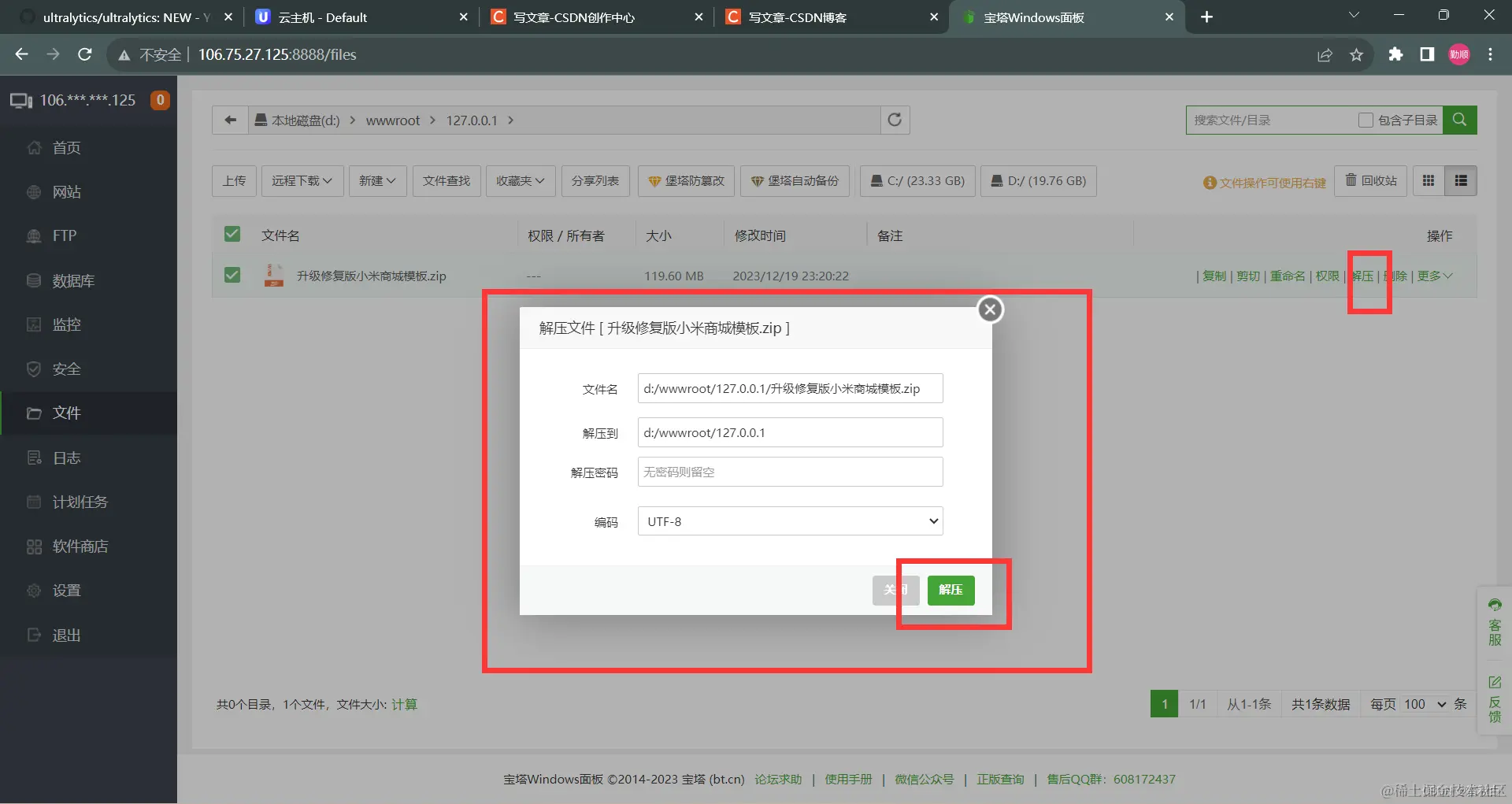Click the 计算 link to calculate file size

(405, 704)
